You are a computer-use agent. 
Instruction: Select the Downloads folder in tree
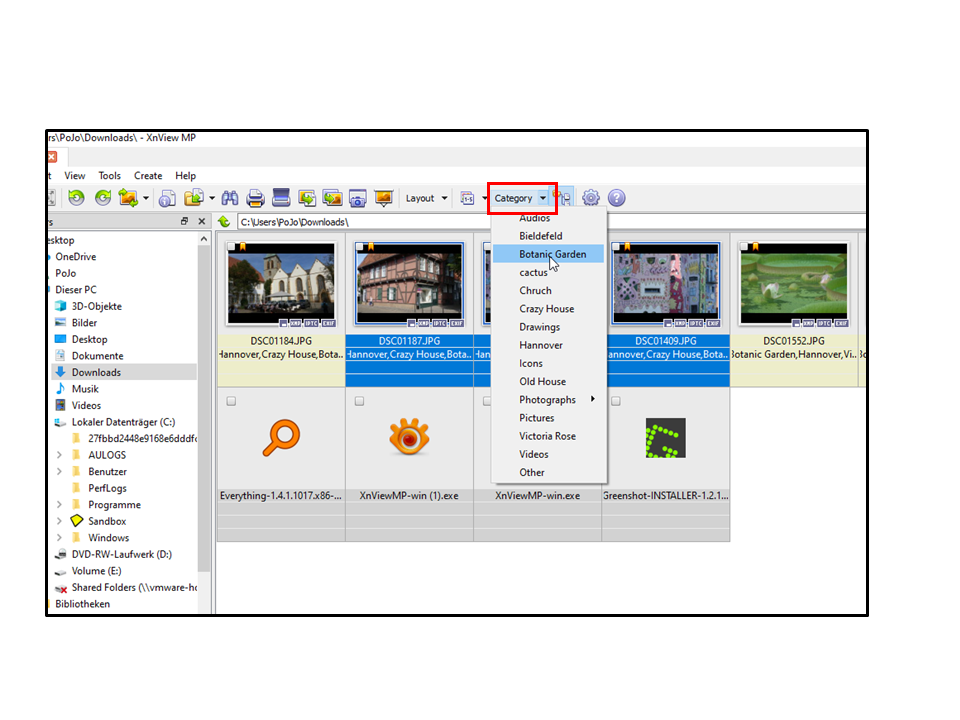pos(96,372)
